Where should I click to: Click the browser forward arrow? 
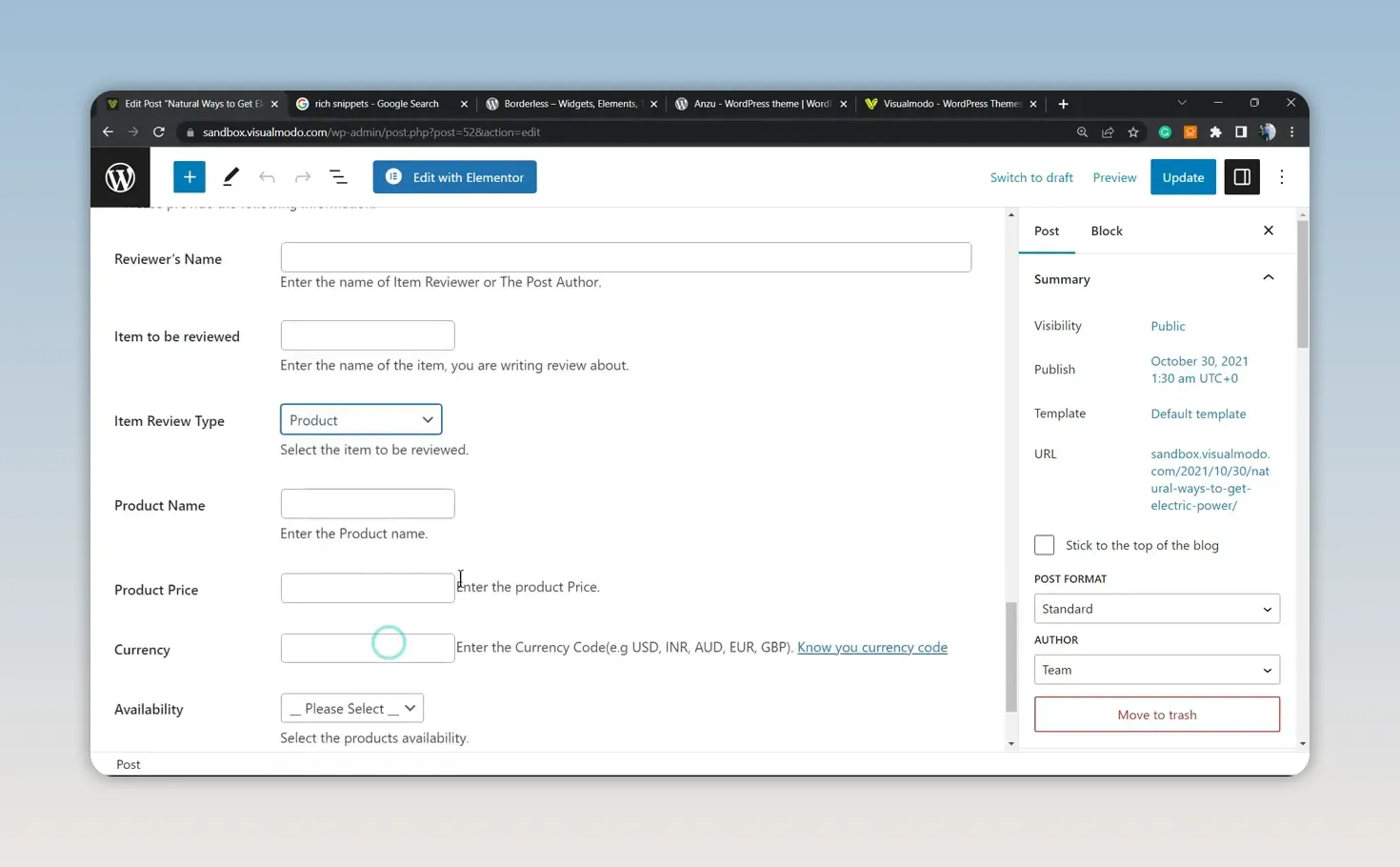point(133,132)
